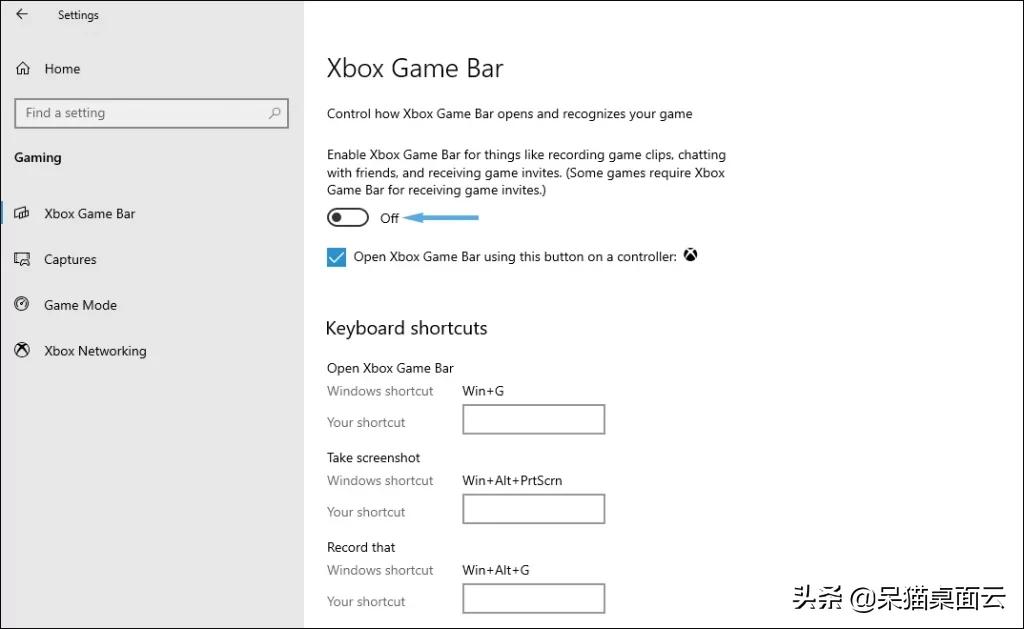Viewport: 1024px width, 629px height.
Task: Click the Xbox controller button logo
Action: point(690,255)
